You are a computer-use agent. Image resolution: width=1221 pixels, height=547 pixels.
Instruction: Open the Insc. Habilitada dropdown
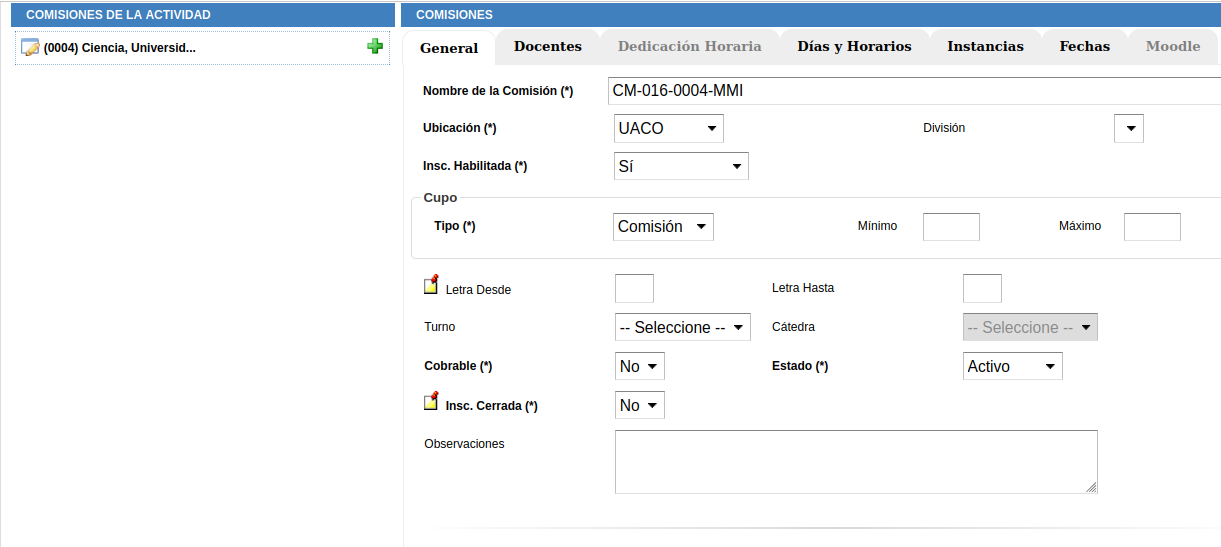point(681,166)
